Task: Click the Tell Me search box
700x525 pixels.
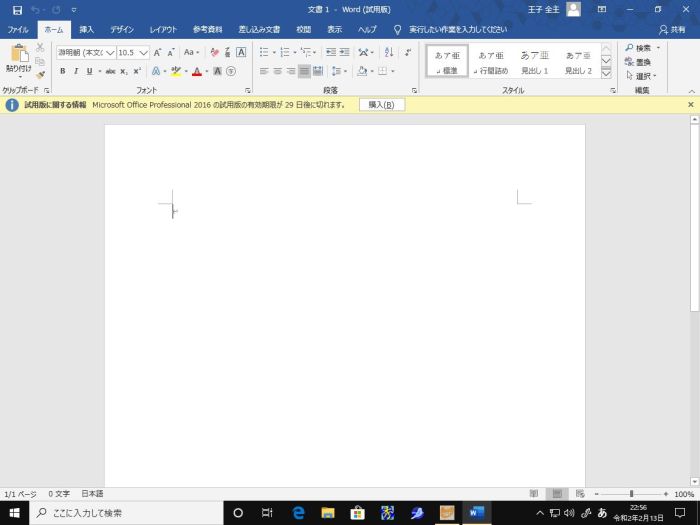Action: coord(457,30)
